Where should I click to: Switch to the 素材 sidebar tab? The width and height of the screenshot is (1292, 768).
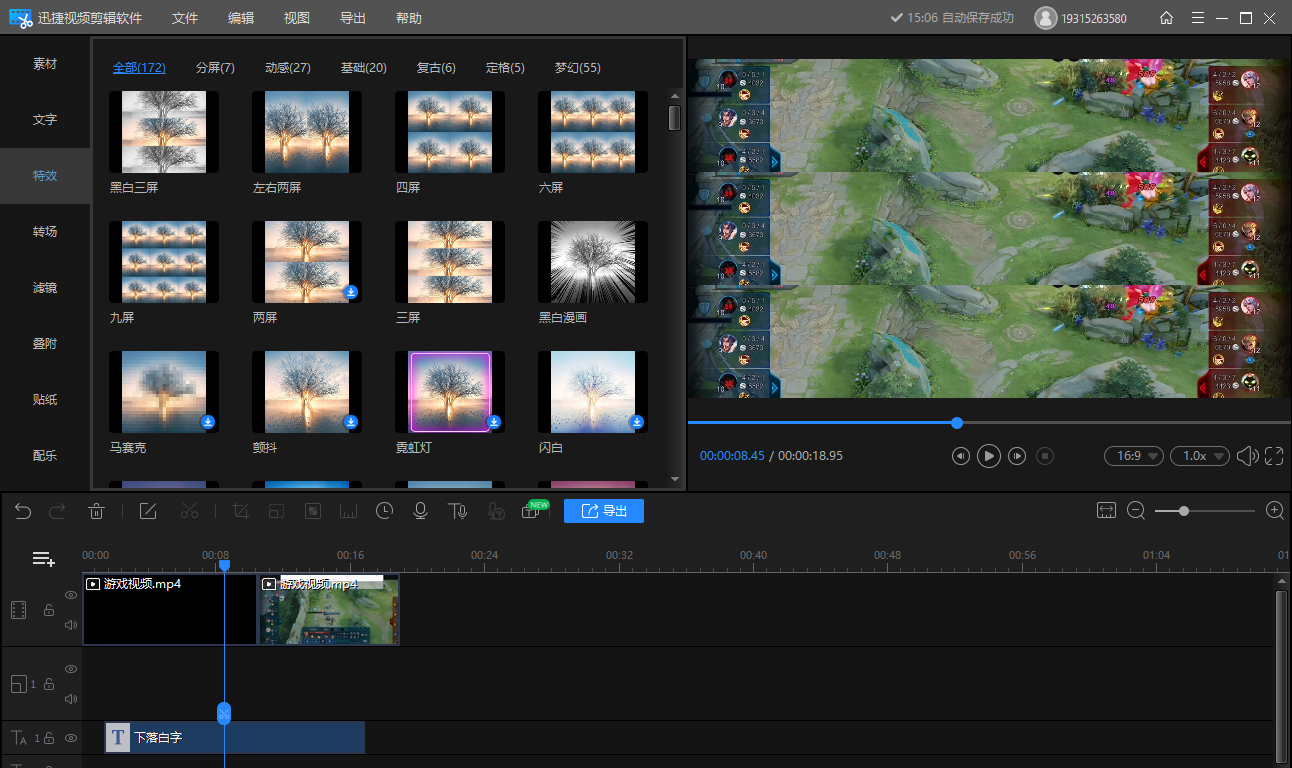tap(45, 64)
